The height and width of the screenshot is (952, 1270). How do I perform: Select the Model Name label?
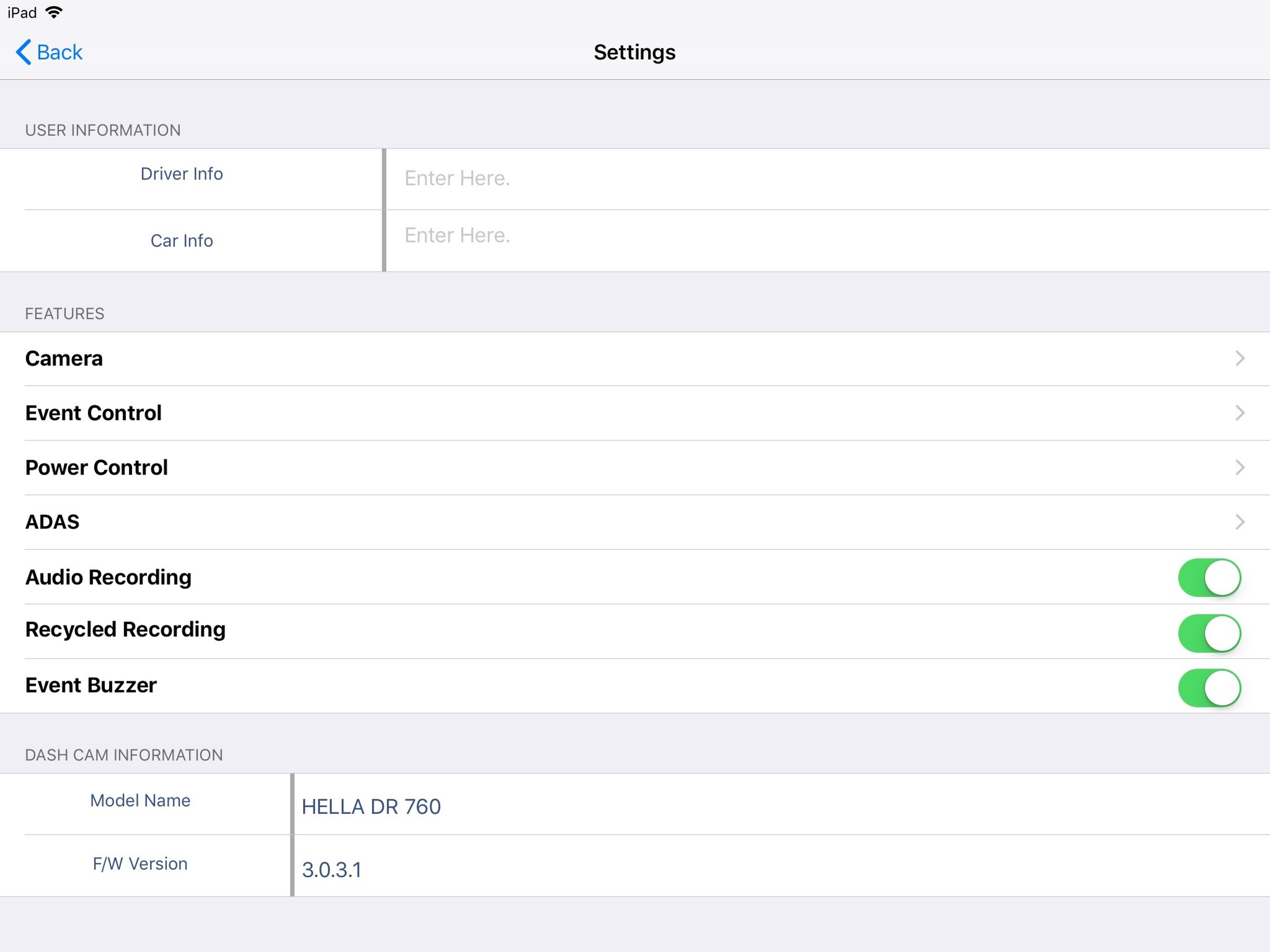coord(140,800)
